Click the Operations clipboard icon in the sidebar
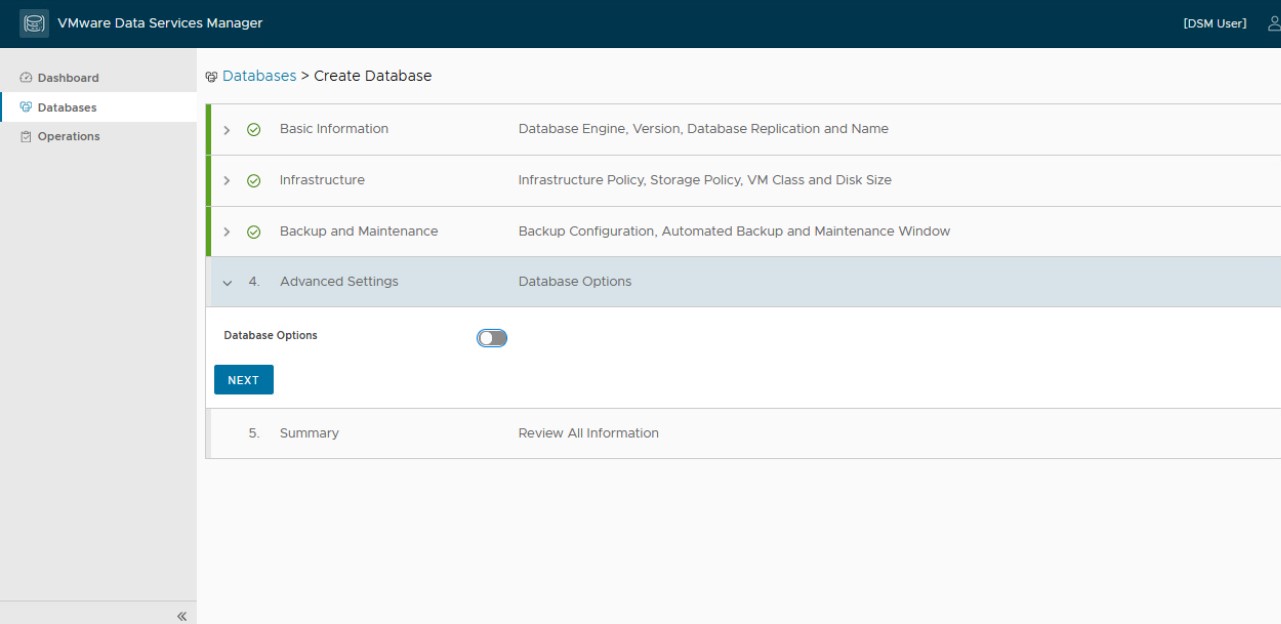The image size is (1281, 624). [27, 137]
